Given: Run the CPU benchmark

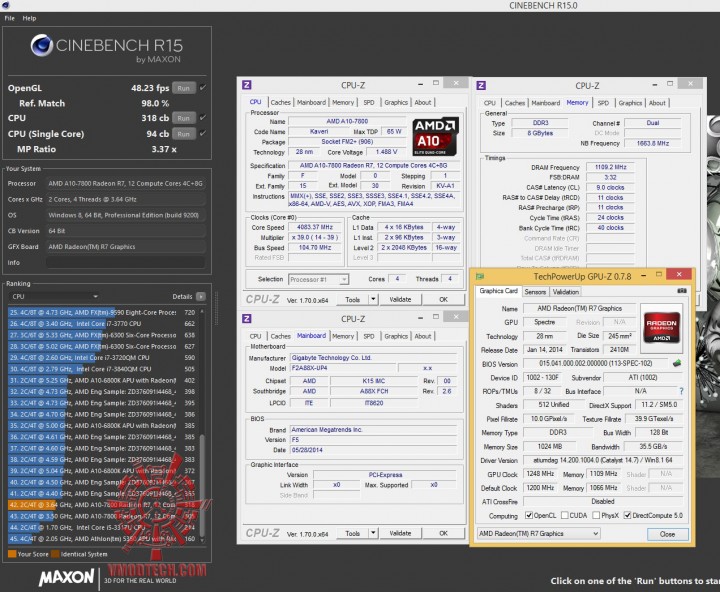Looking at the screenshot, I should [184, 118].
